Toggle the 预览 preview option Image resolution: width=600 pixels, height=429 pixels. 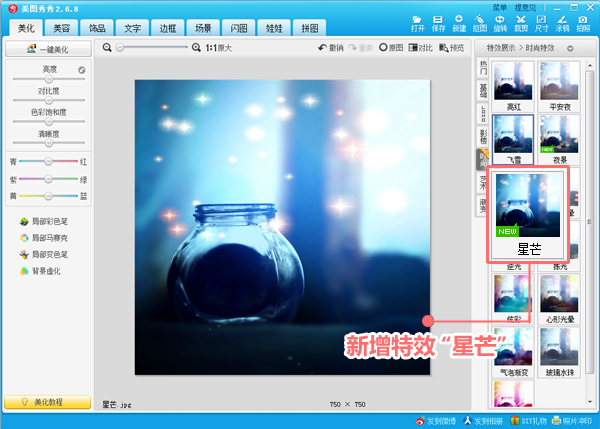point(452,47)
